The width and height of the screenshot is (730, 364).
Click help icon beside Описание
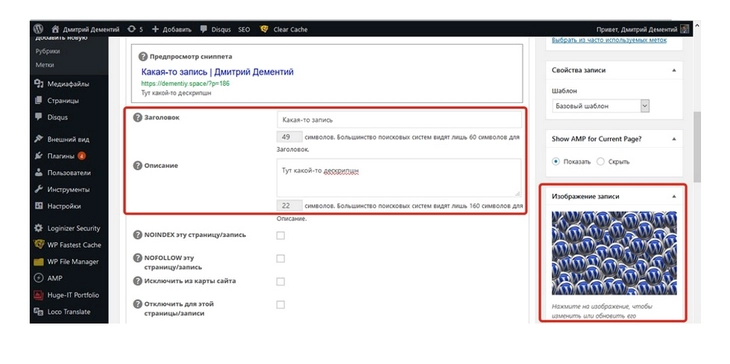tap(137, 166)
